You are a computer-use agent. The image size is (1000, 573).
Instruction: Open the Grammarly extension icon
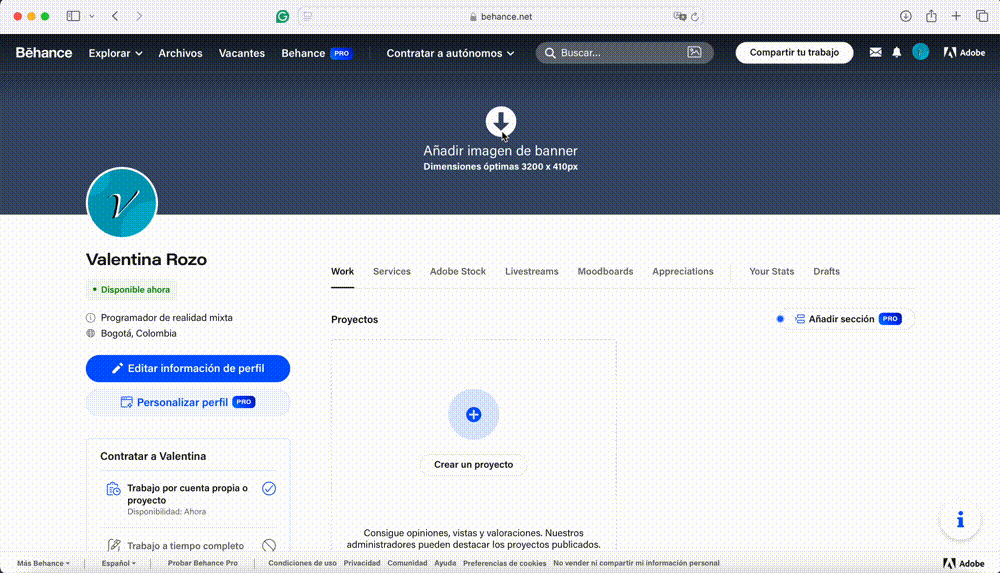pos(283,17)
